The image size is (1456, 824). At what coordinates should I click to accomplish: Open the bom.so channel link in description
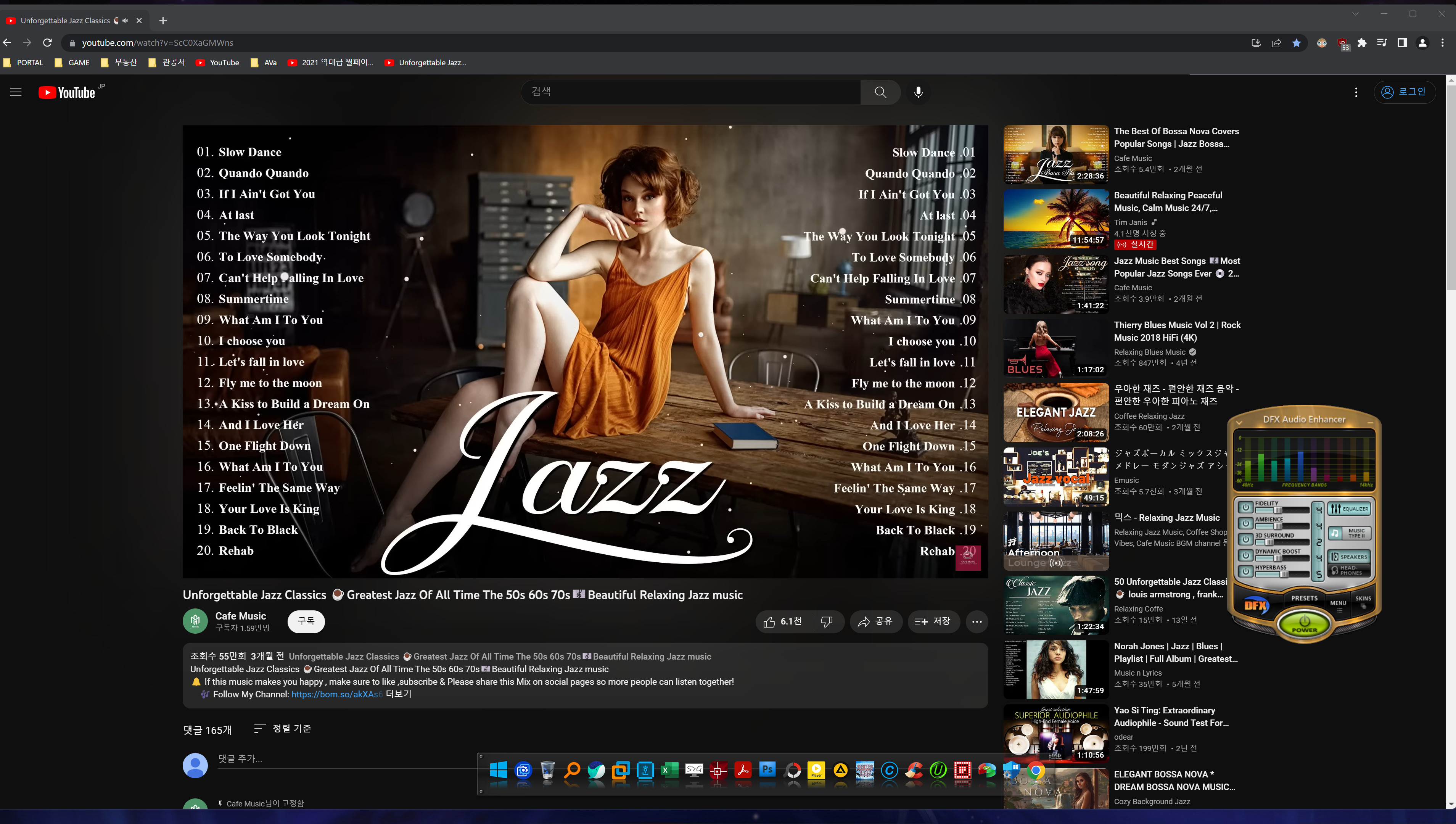pos(337,694)
